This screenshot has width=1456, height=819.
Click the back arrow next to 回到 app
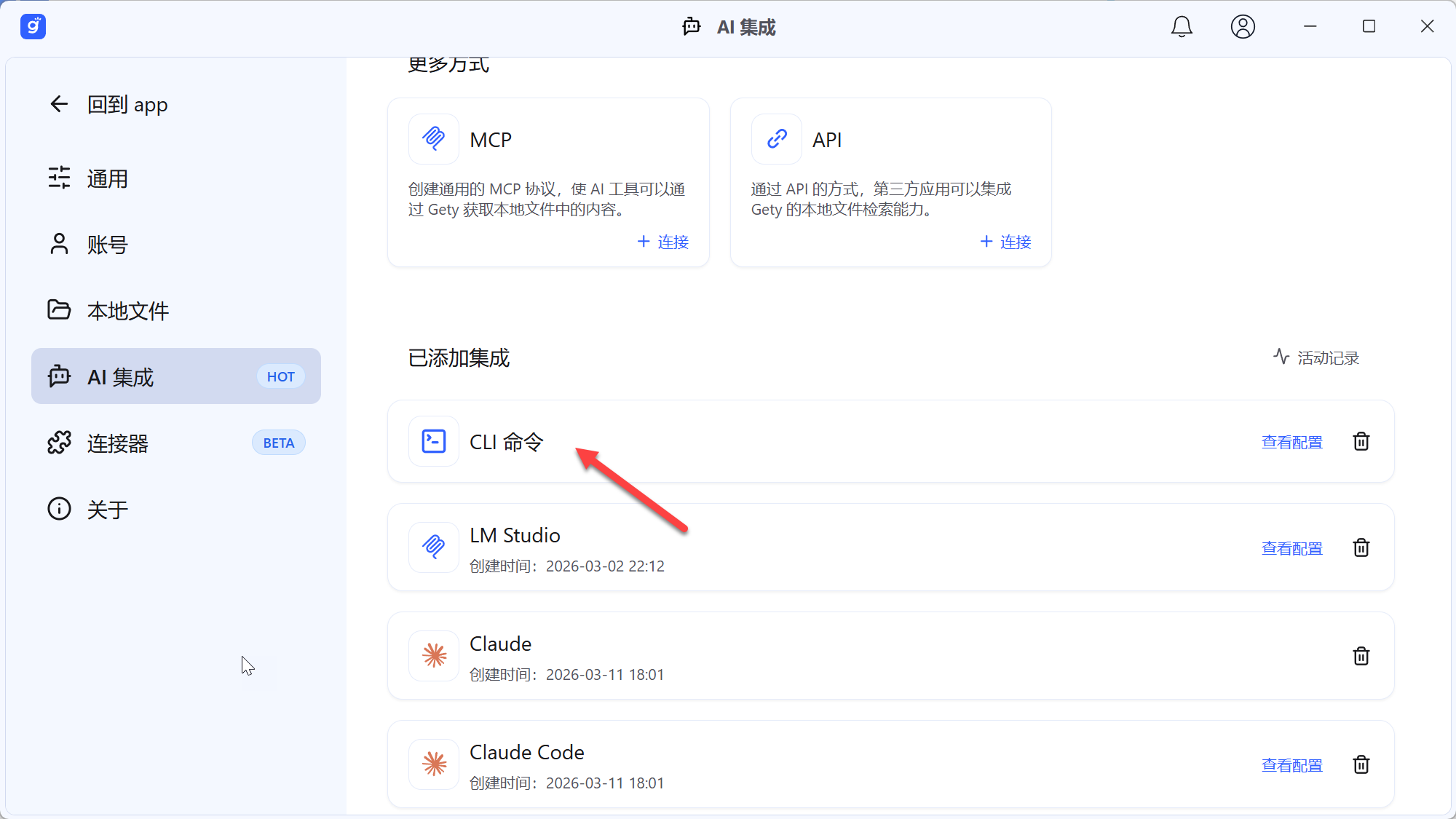pyautogui.click(x=59, y=104)
